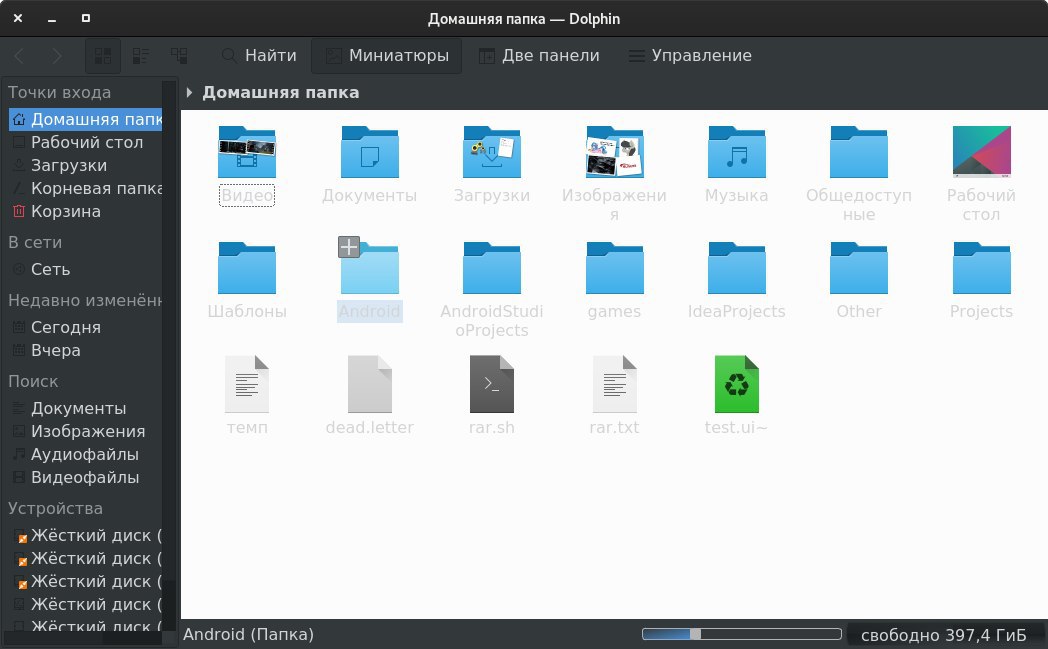Viewport: 1048px width, 649px height.
Task: Select the dead.letter file icon
Action: coord(370,384)
